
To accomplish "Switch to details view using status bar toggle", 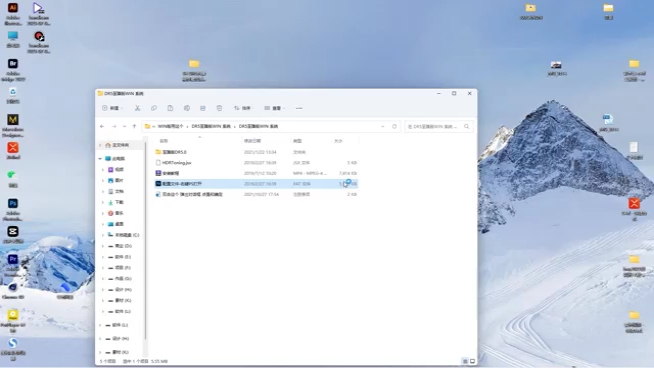I will point(465,361).
